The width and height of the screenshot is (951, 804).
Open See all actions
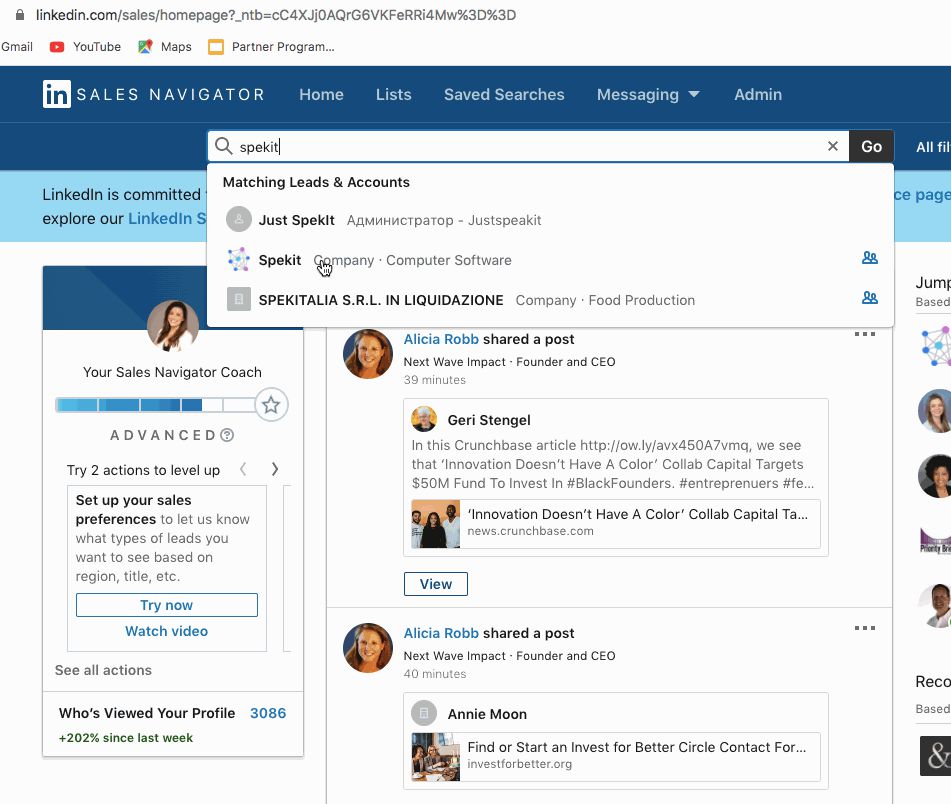103,669
